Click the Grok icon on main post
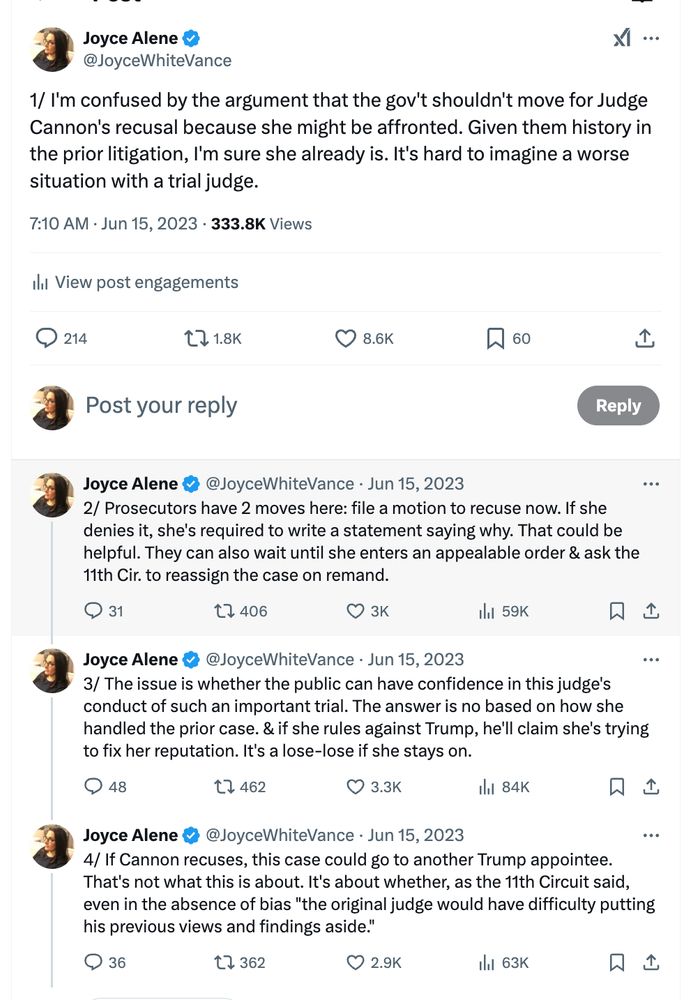 pos(621,38)
